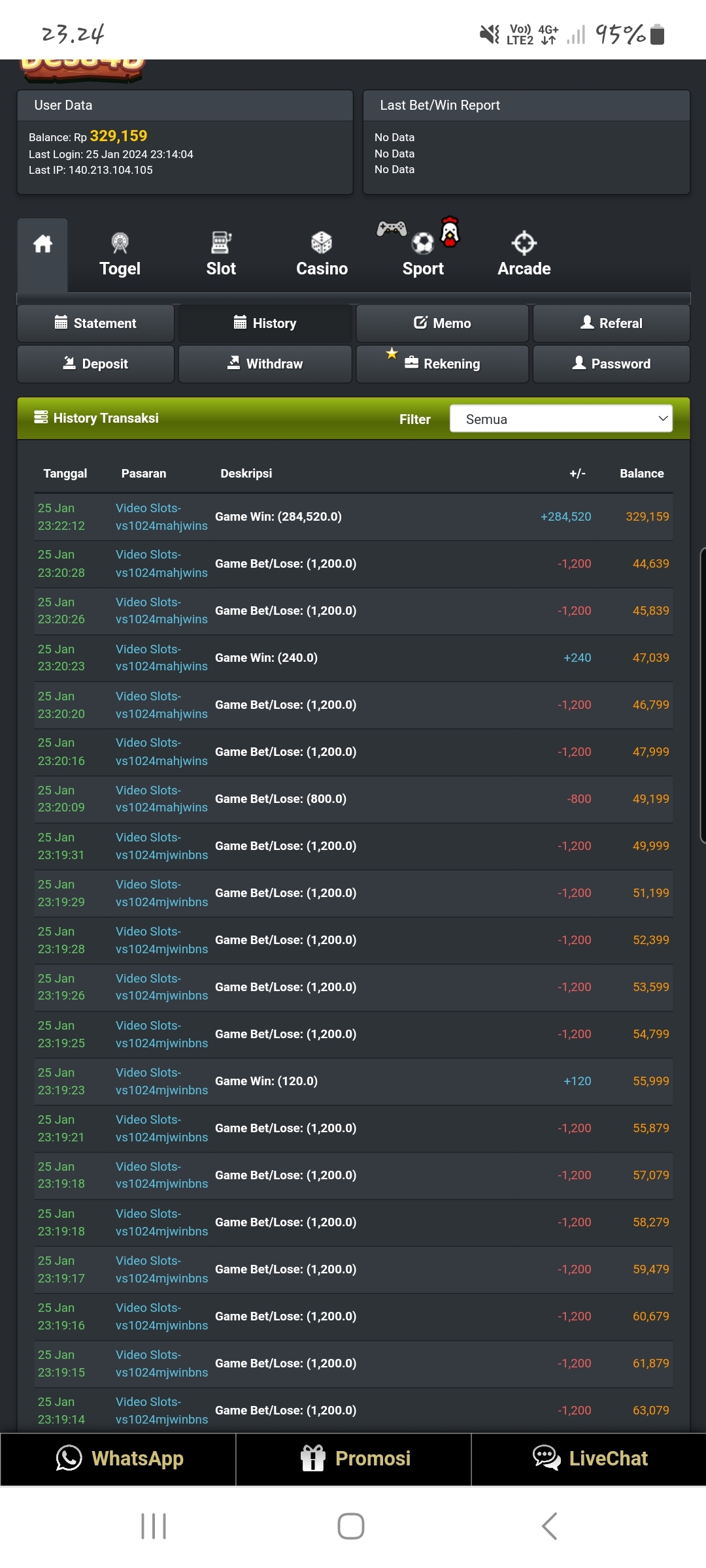
Task: Expand the Semua filter dropdown
Action: tap(561, 419)
